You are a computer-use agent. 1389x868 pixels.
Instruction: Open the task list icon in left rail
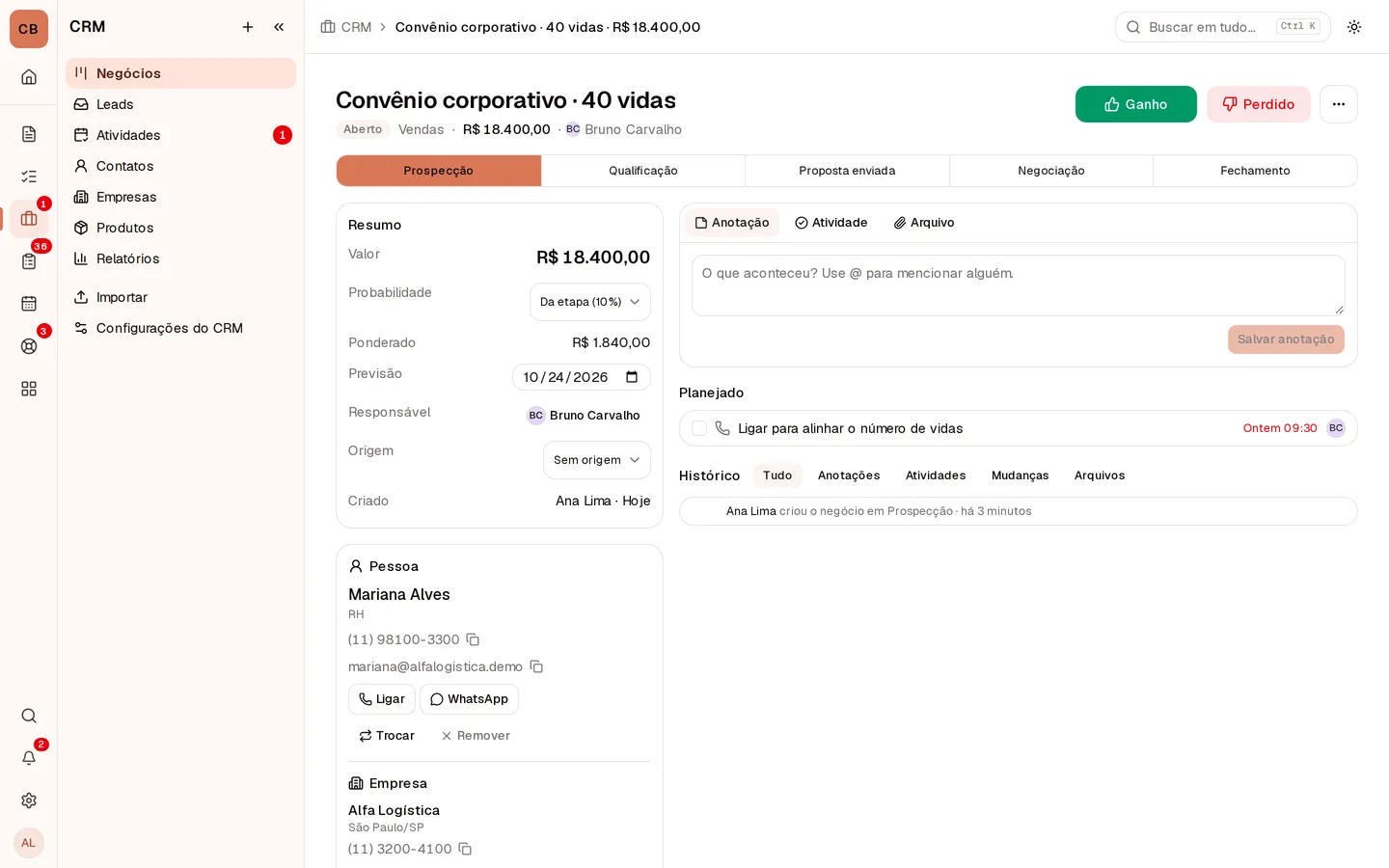click(29, 176)
